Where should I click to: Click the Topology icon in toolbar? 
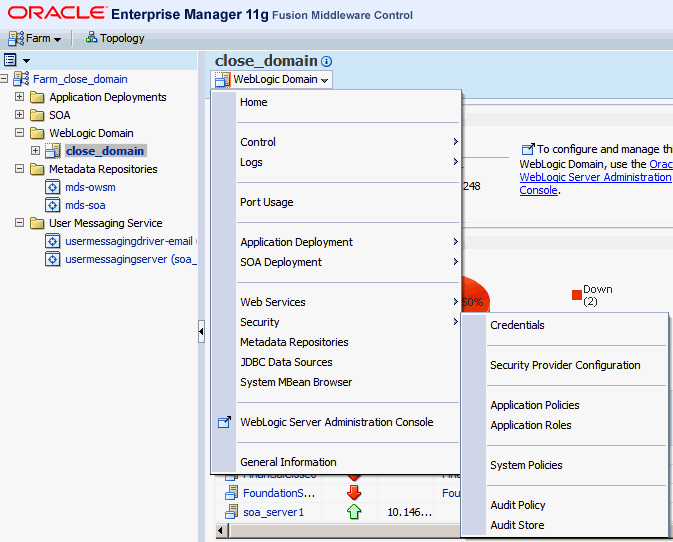click(91, 38)
